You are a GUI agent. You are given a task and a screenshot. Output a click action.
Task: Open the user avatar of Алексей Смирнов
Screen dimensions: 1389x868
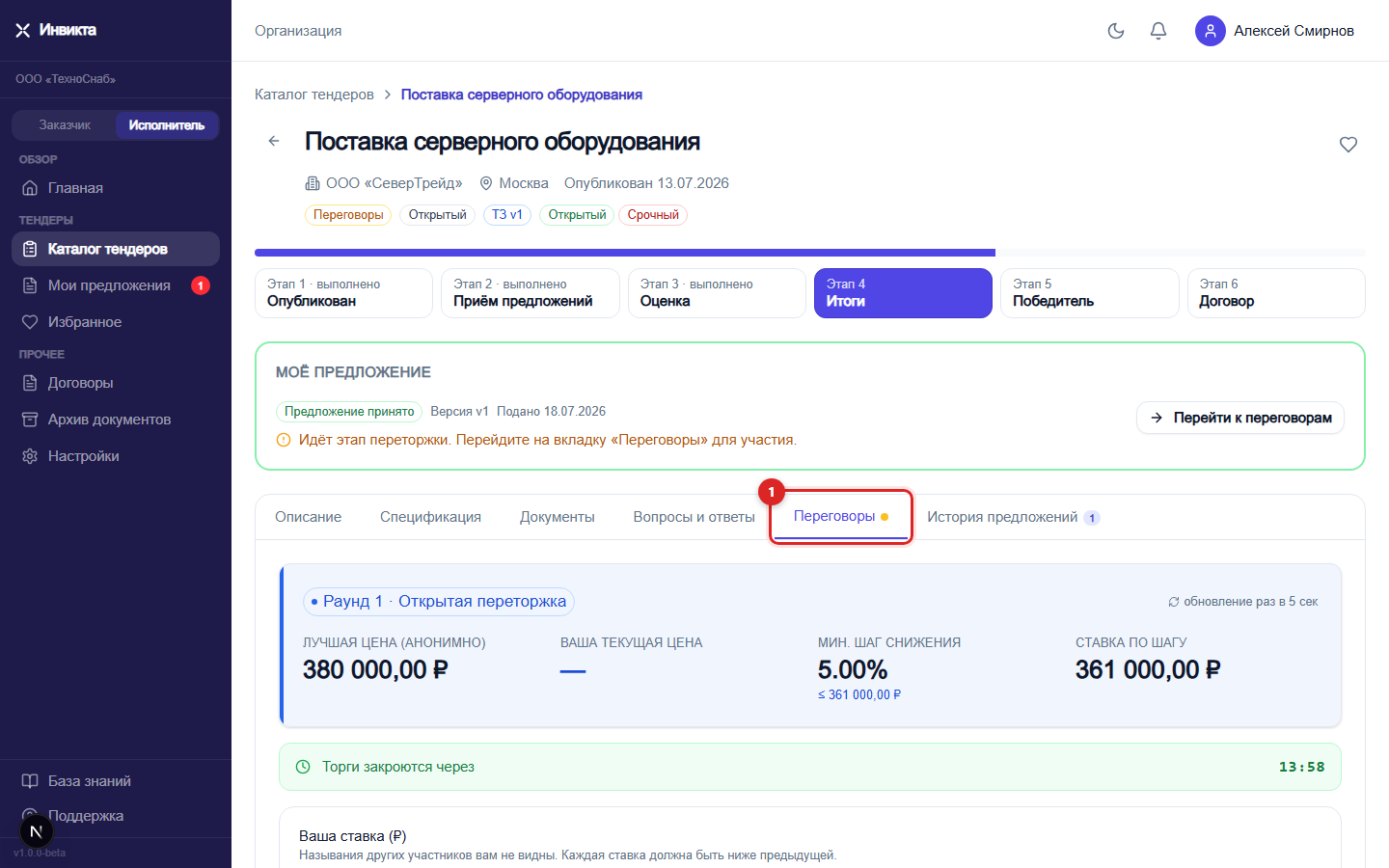pos(1211,31)
